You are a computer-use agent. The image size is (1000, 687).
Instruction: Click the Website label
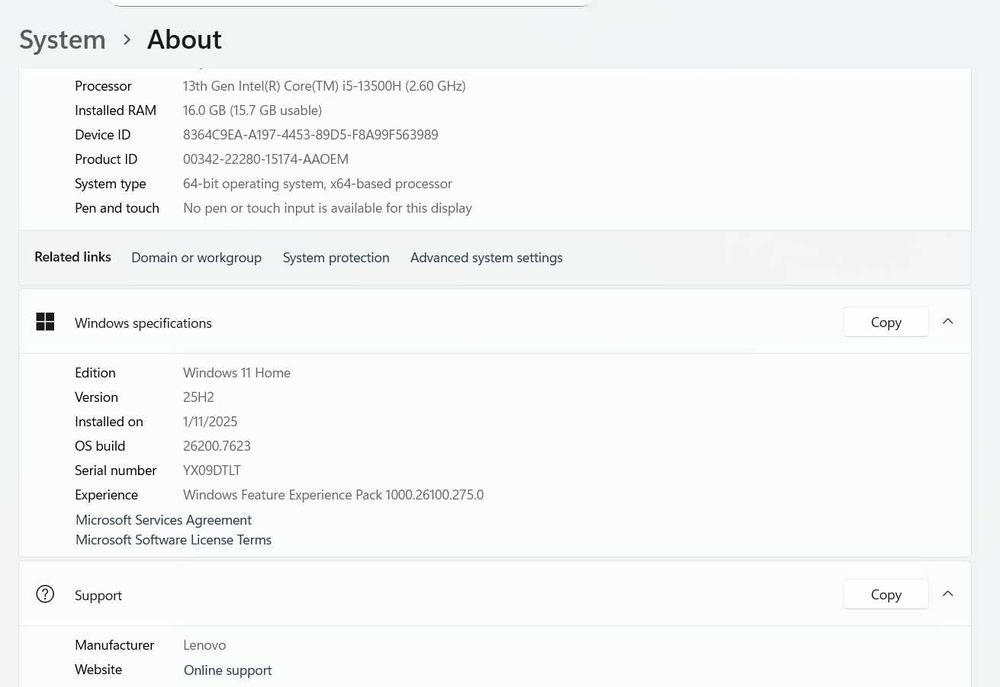click(98, 669)
